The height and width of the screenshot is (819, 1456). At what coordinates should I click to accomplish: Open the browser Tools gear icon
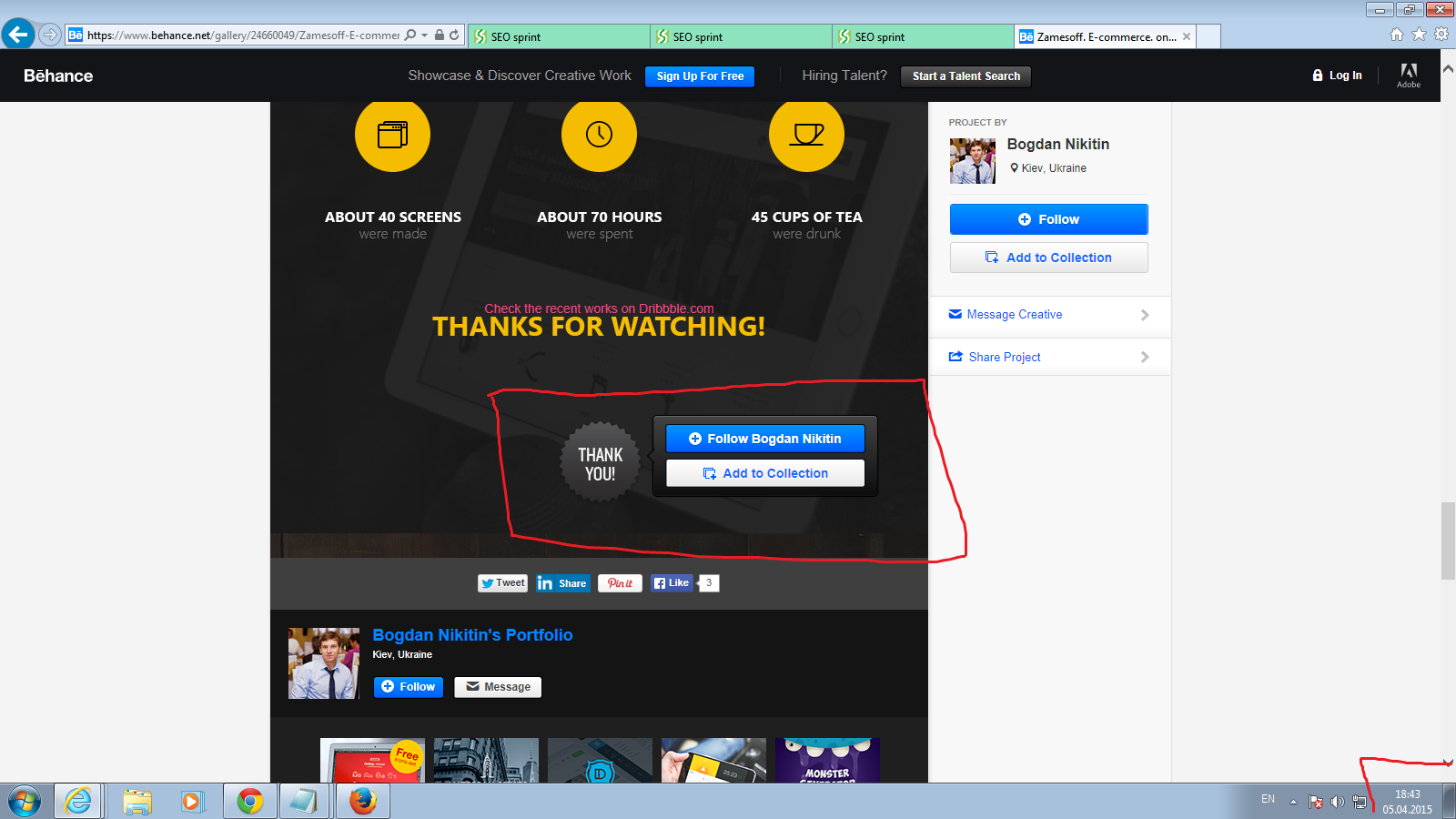[x=1441, y=35]
